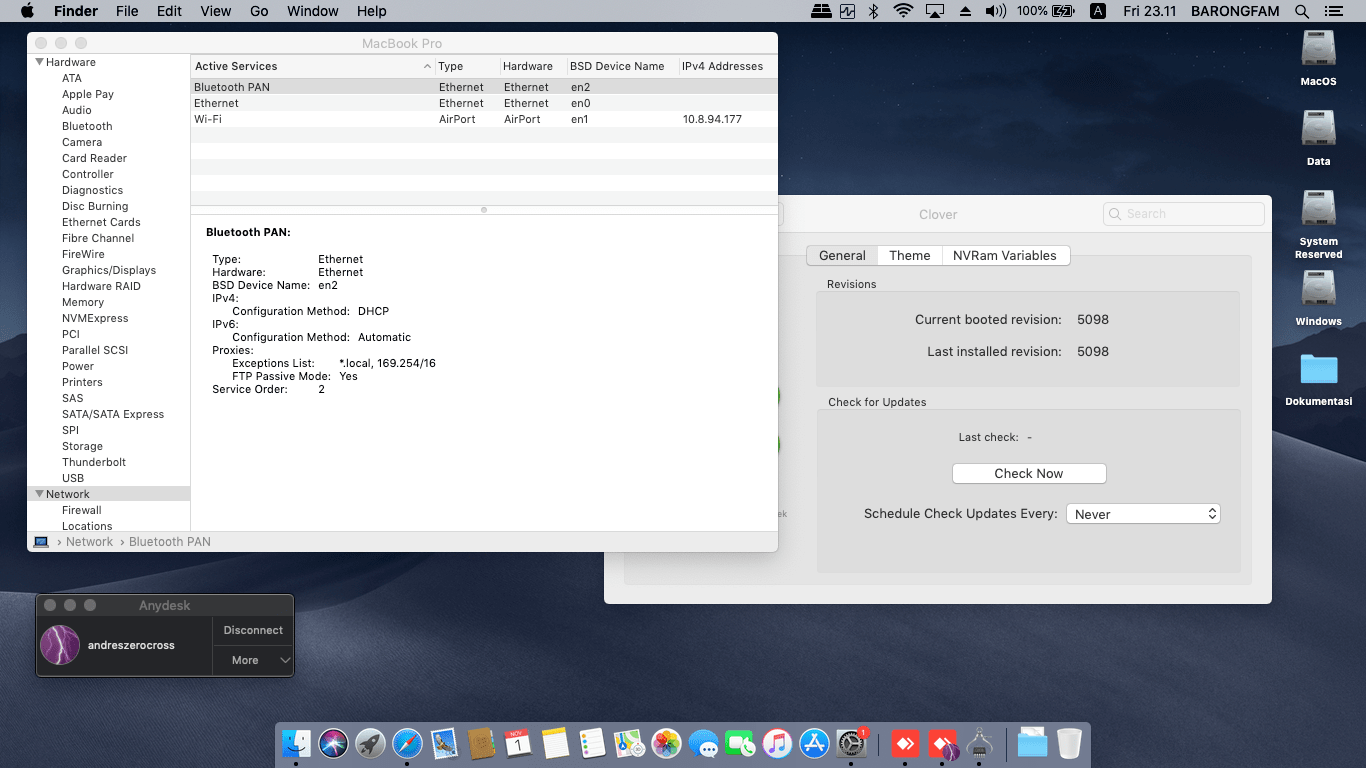Open FaceTime icon in the dock
This screenshot has width=1366, height=768.
click(x=740, y=743)
